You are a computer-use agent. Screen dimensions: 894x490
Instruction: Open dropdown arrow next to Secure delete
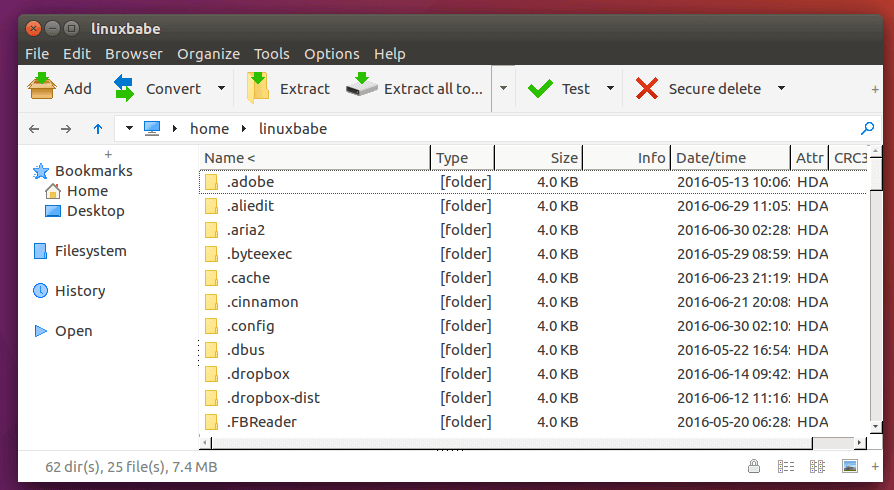point(782,88)
